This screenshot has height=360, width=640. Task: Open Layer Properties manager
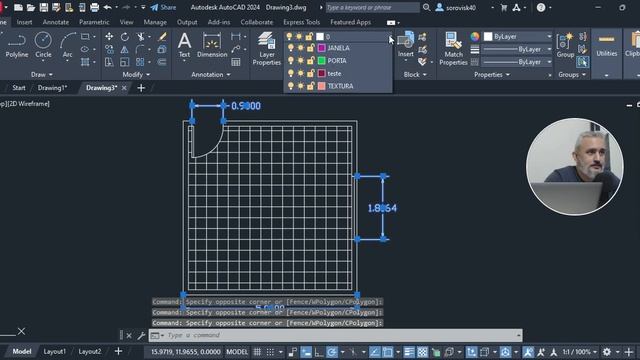[x=267, y=49]
